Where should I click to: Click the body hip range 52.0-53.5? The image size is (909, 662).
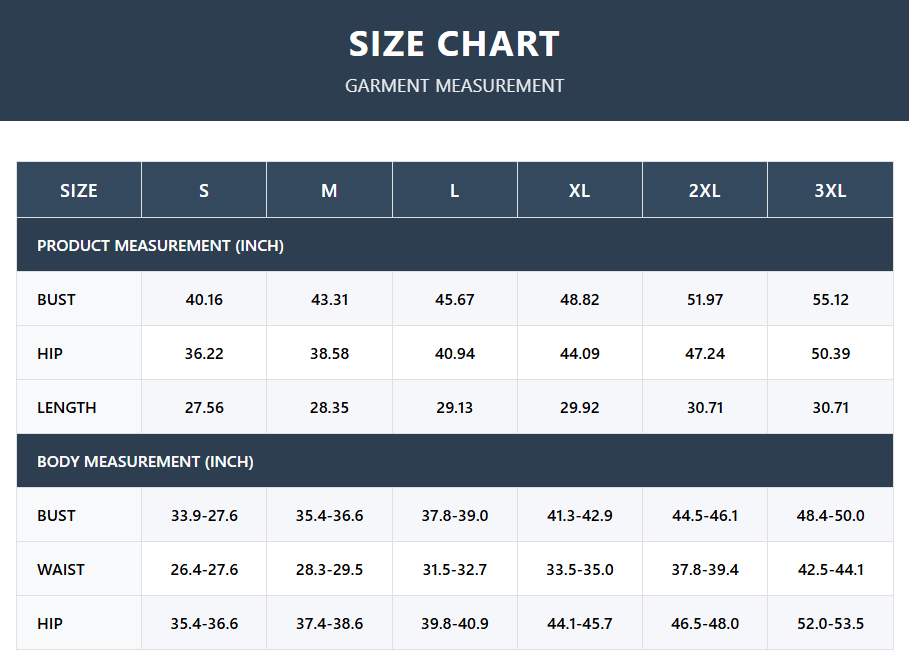tap(830, 623)
